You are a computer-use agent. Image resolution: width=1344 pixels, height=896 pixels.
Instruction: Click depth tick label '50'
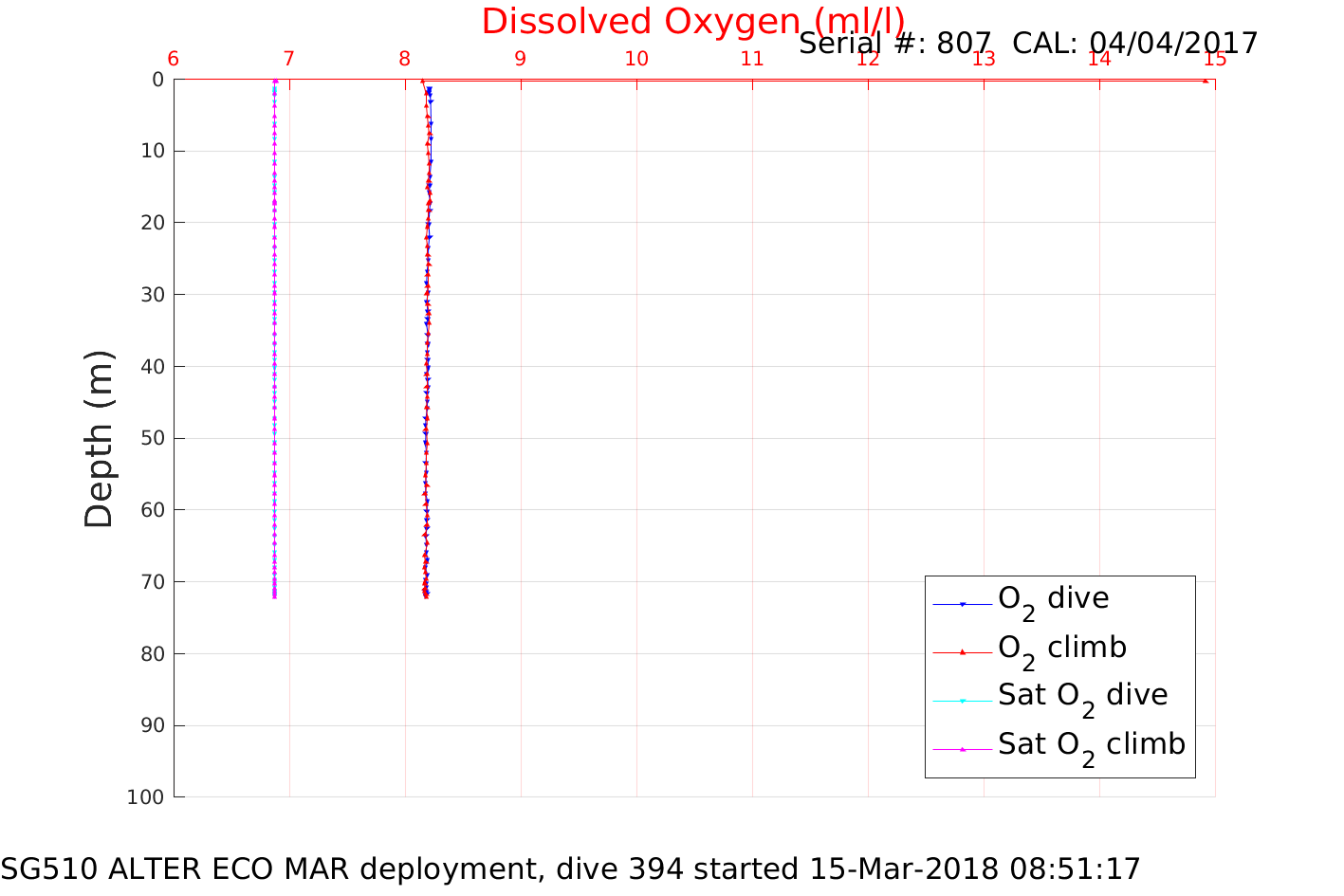point(152,438)
